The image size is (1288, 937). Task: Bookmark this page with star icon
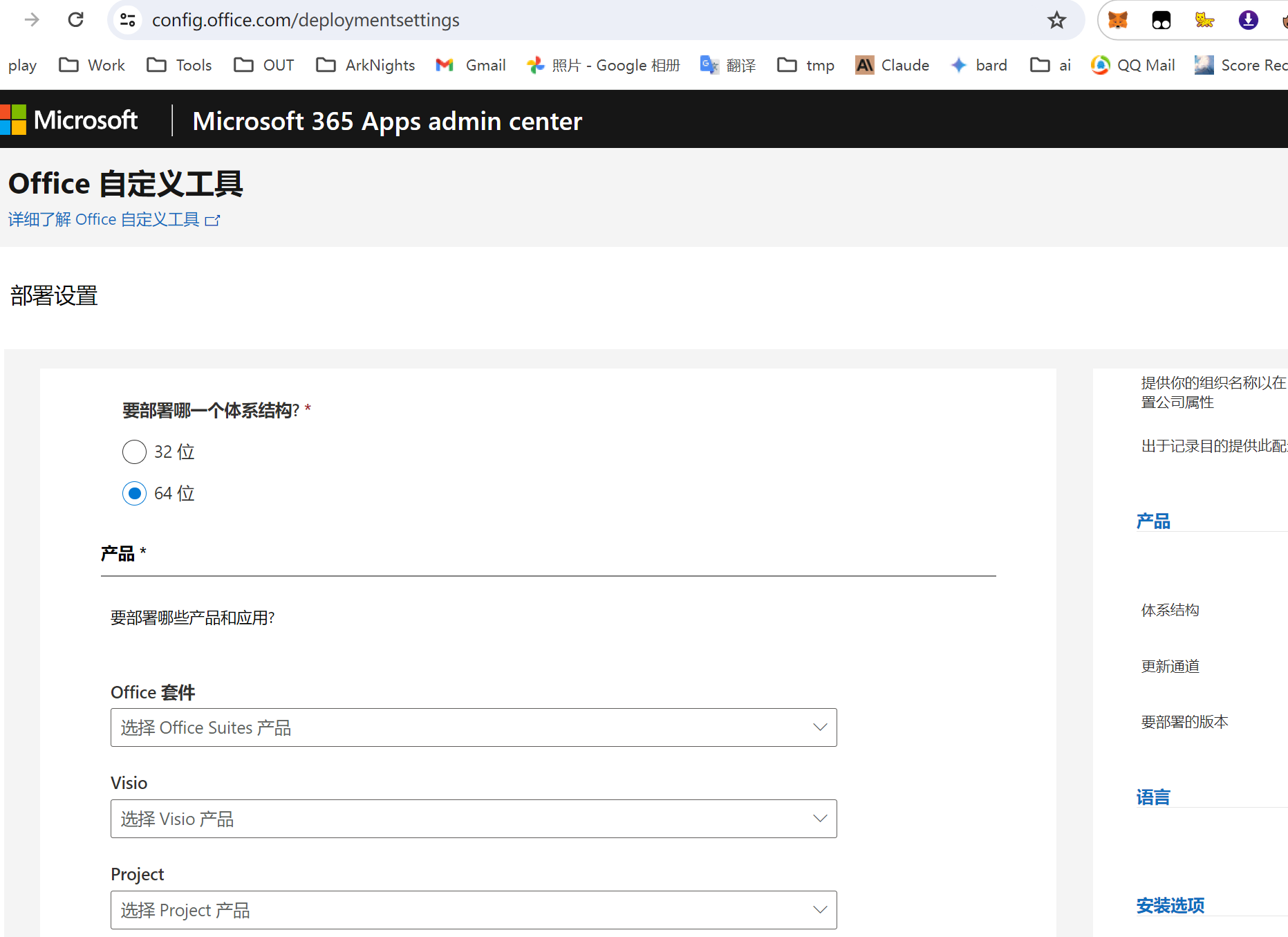point(1056,20)
